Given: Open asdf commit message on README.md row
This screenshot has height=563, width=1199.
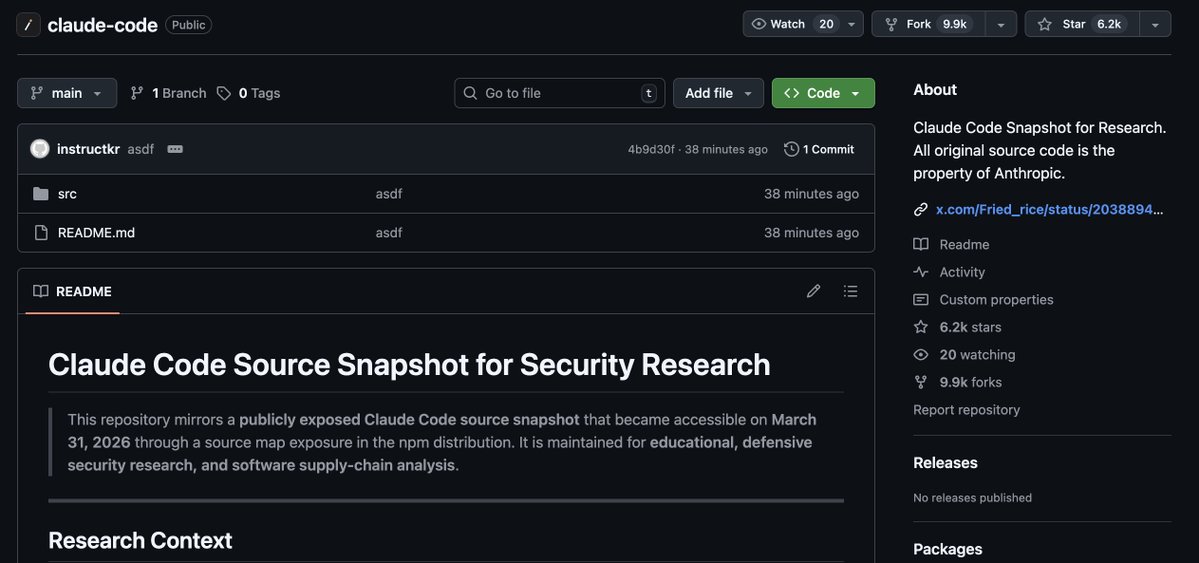Looking at the screenshot, I should (388, 233).
